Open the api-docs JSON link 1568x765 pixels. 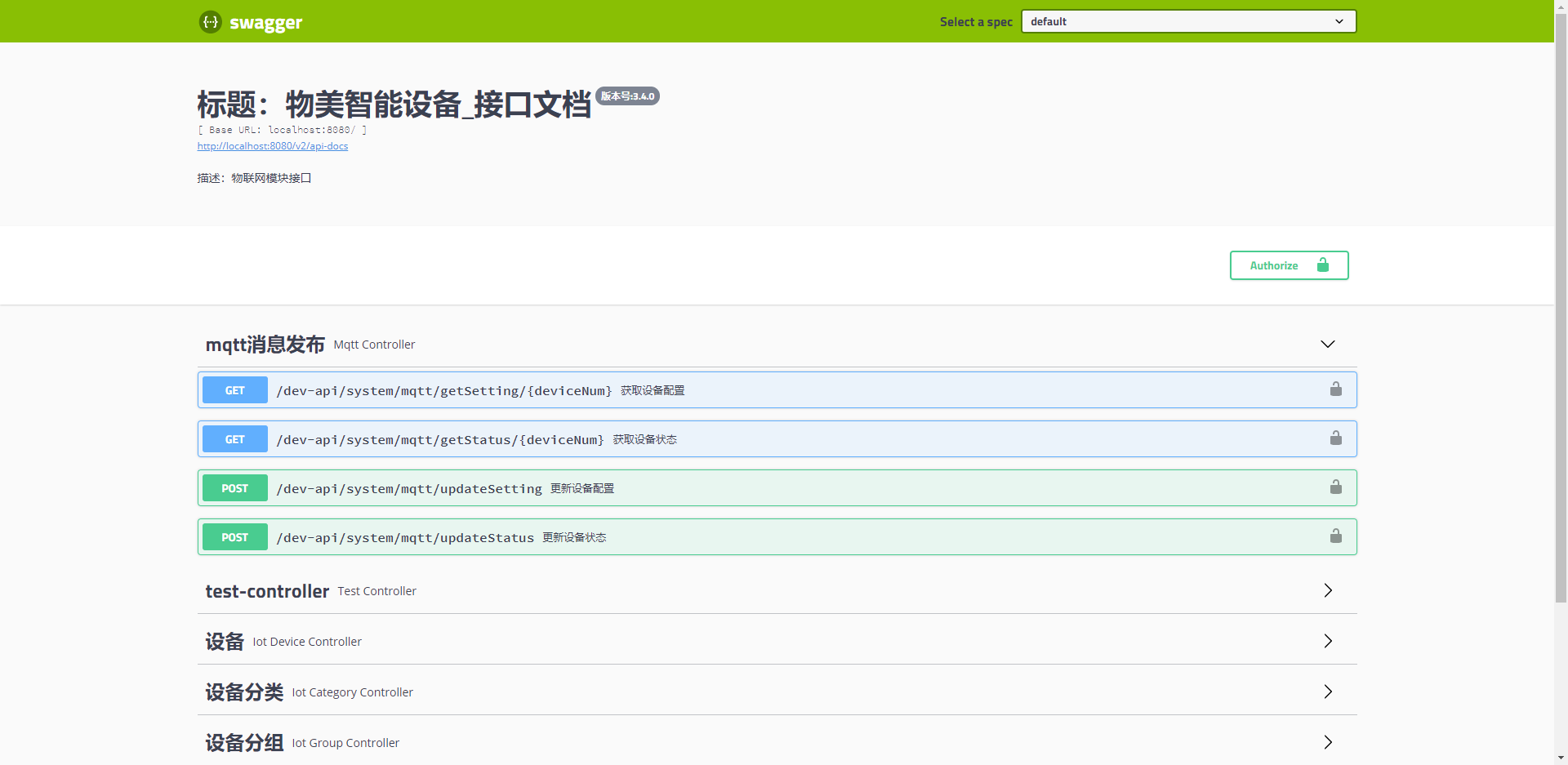tap(272, 146)
